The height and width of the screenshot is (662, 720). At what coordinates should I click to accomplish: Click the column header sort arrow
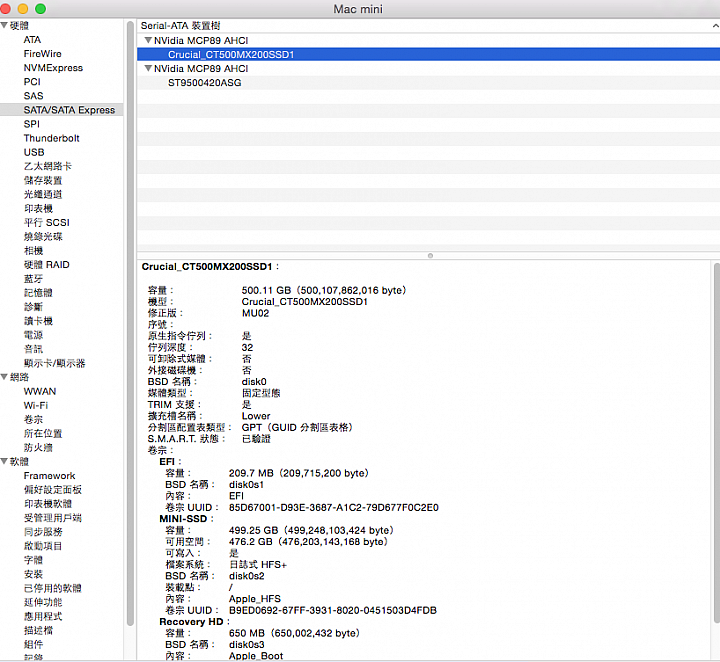tap(716, 26)
